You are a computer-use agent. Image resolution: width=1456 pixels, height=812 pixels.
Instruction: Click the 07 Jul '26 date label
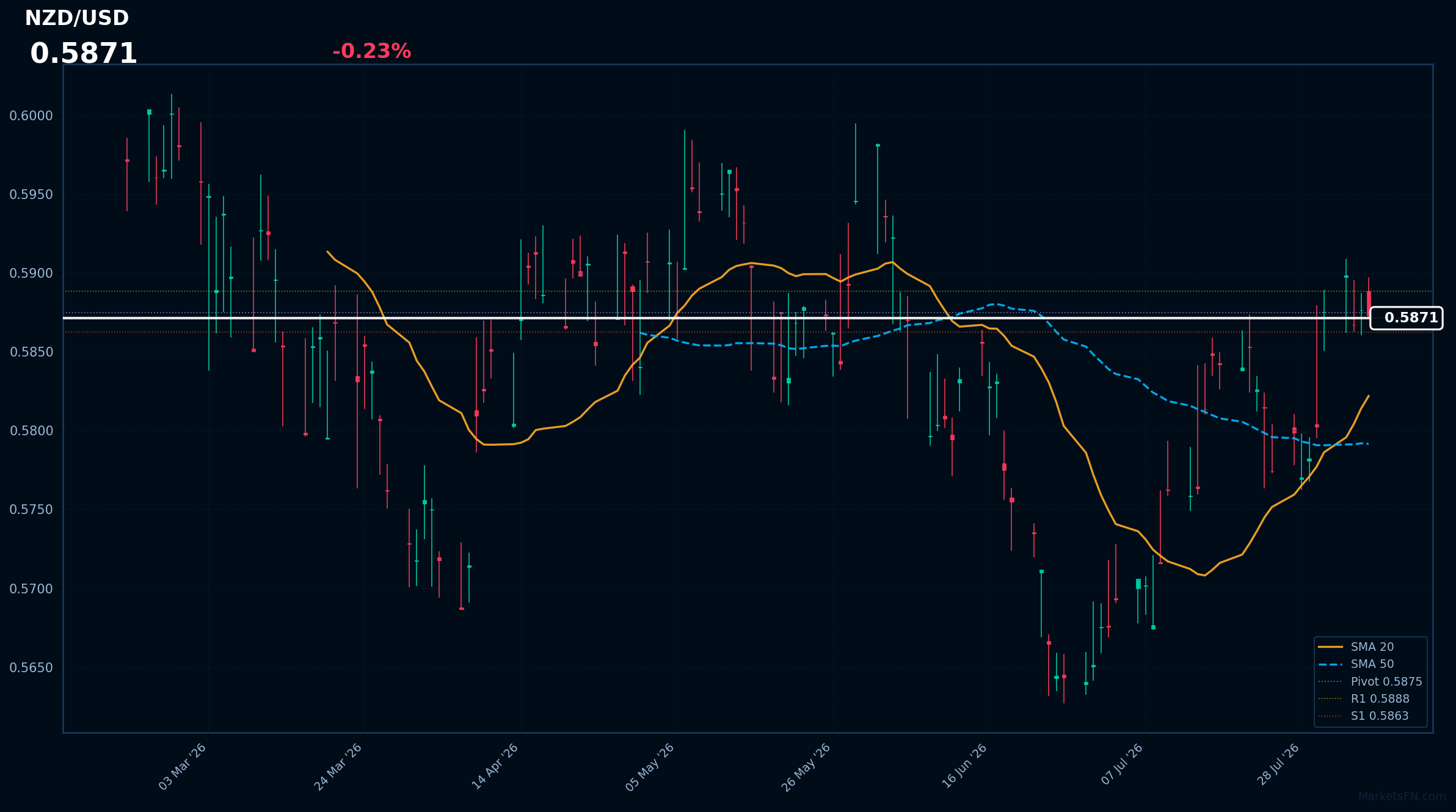coord(1121,764)
